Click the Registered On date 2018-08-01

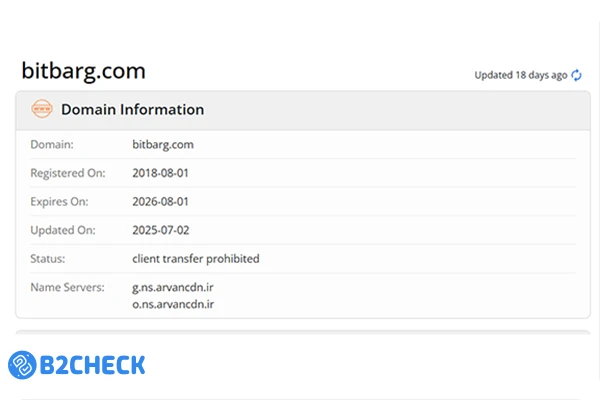161,173
